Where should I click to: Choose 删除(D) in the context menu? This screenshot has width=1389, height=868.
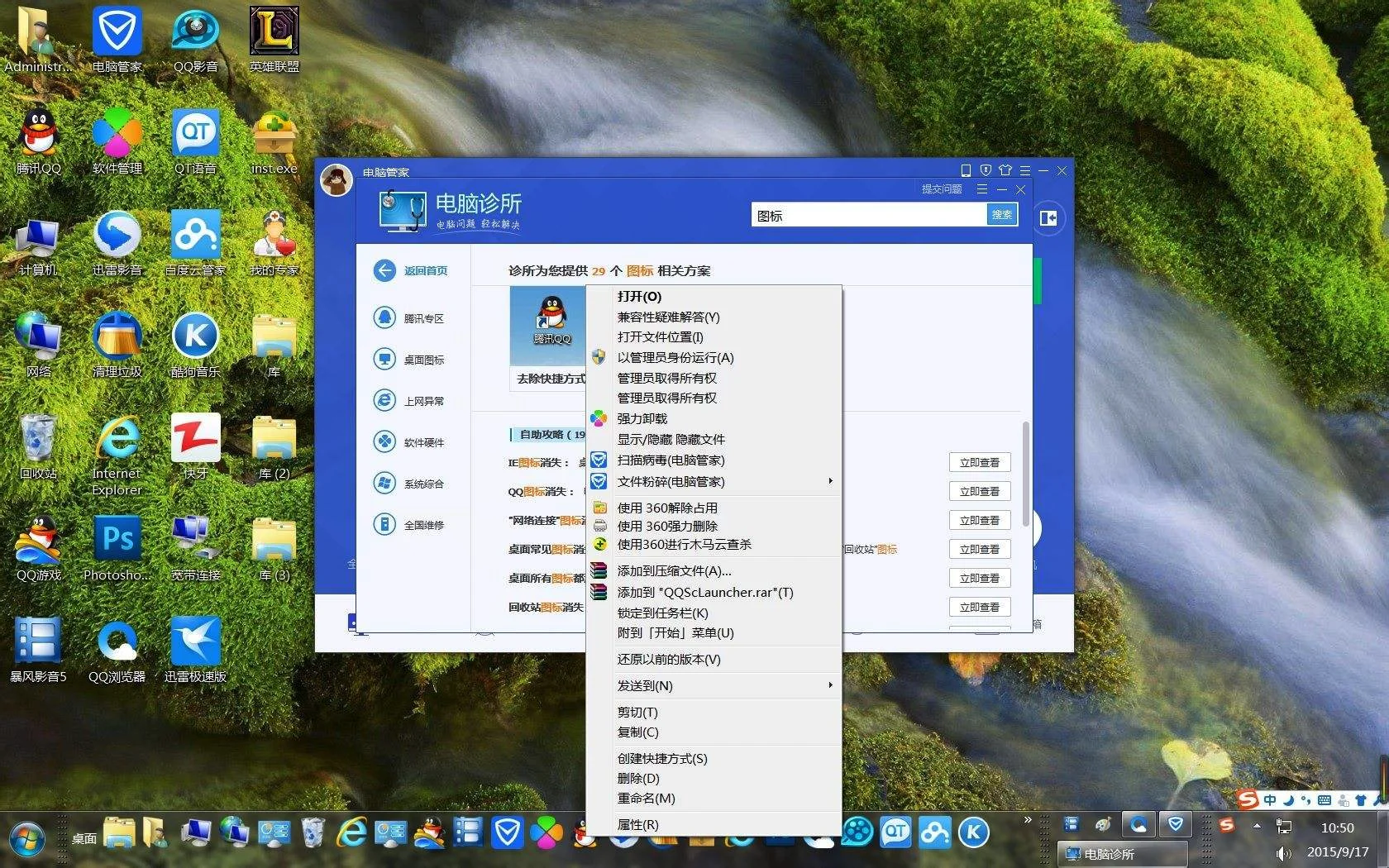coord(714,779)
